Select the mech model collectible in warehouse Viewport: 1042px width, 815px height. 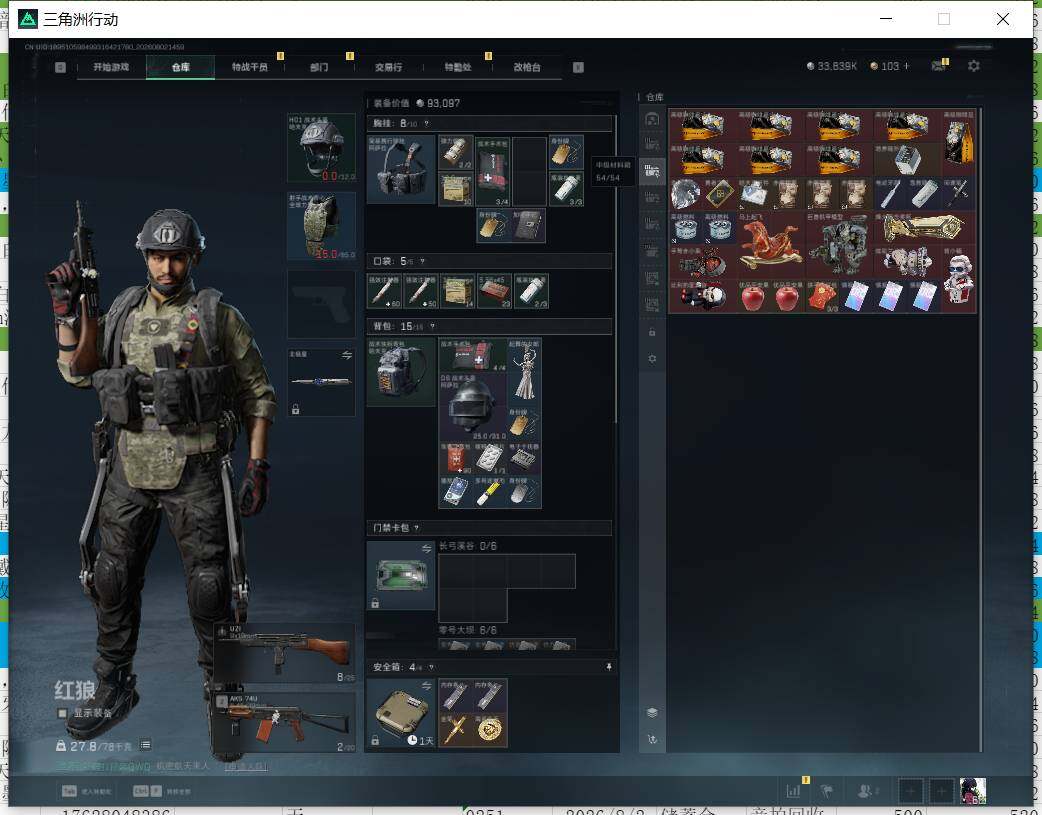coord(839,245)
